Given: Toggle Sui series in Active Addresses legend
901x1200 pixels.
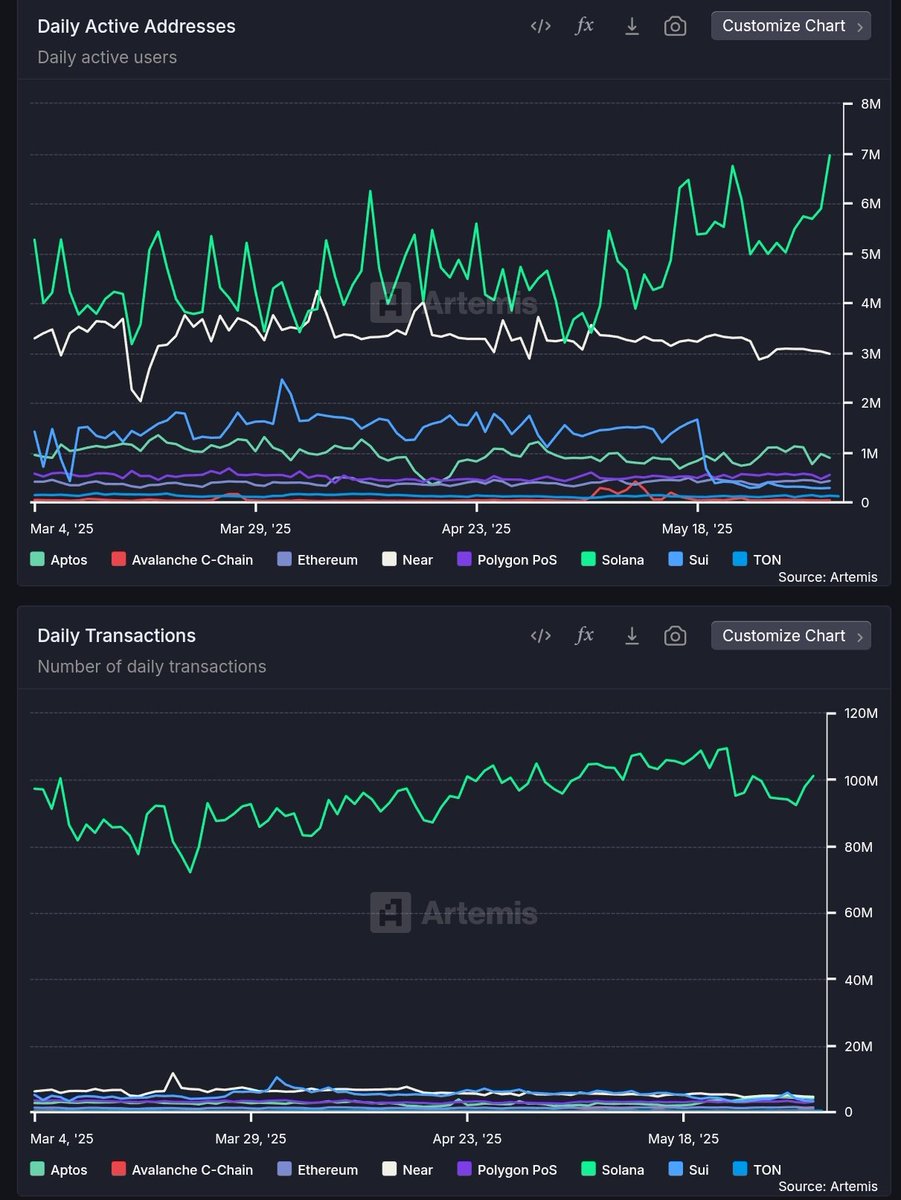Looking at the screenshot, I should (688, 560).
